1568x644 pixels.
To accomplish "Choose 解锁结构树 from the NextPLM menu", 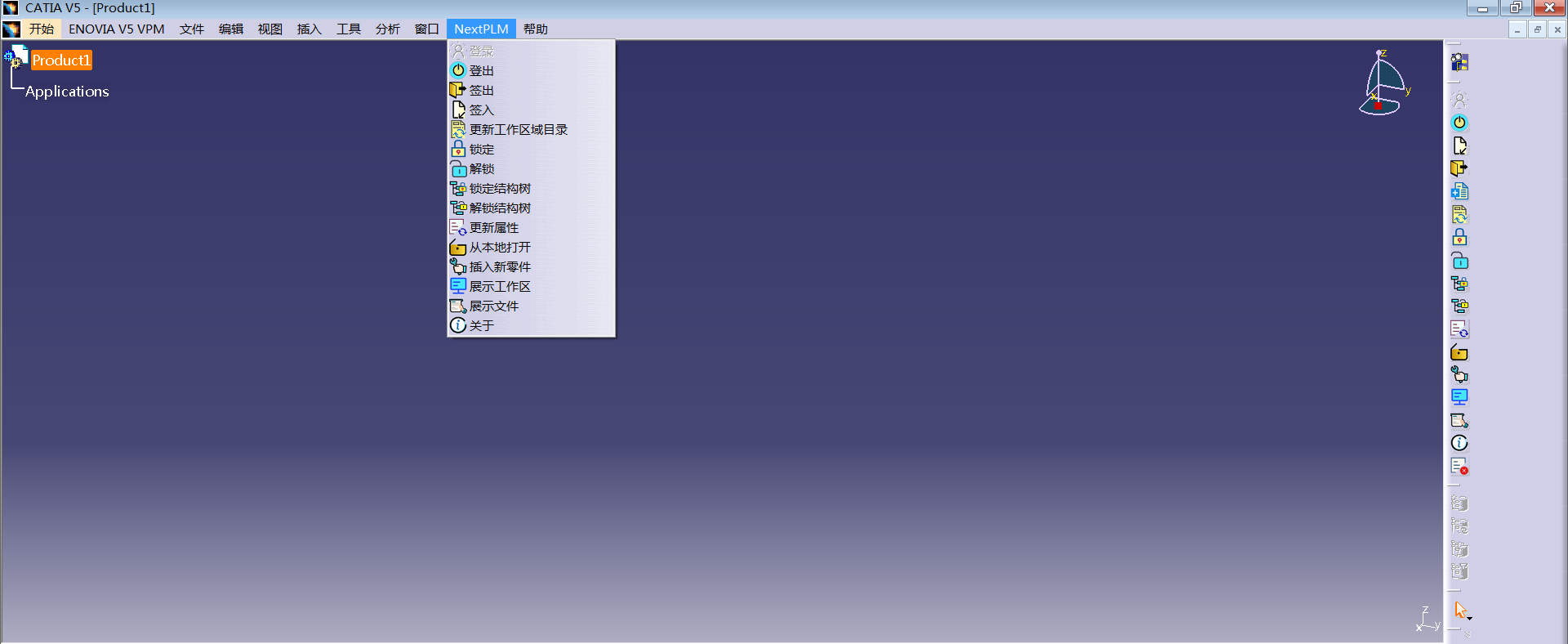I will [531, 208].
